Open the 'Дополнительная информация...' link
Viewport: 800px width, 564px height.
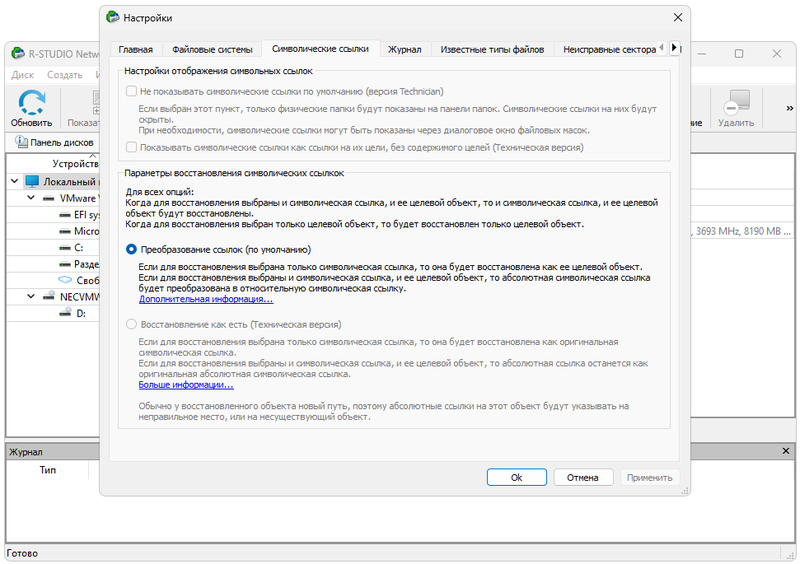206,299
